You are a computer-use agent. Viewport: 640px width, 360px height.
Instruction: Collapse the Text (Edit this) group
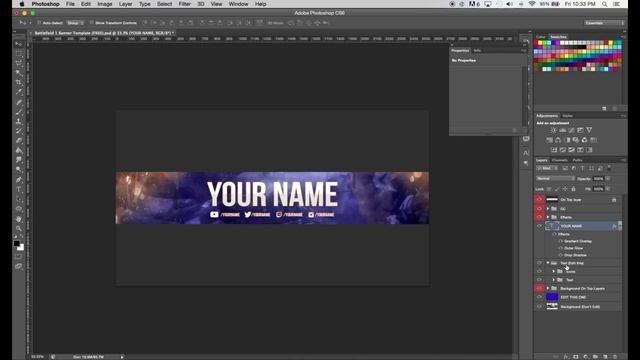click(x=548, y=263)
